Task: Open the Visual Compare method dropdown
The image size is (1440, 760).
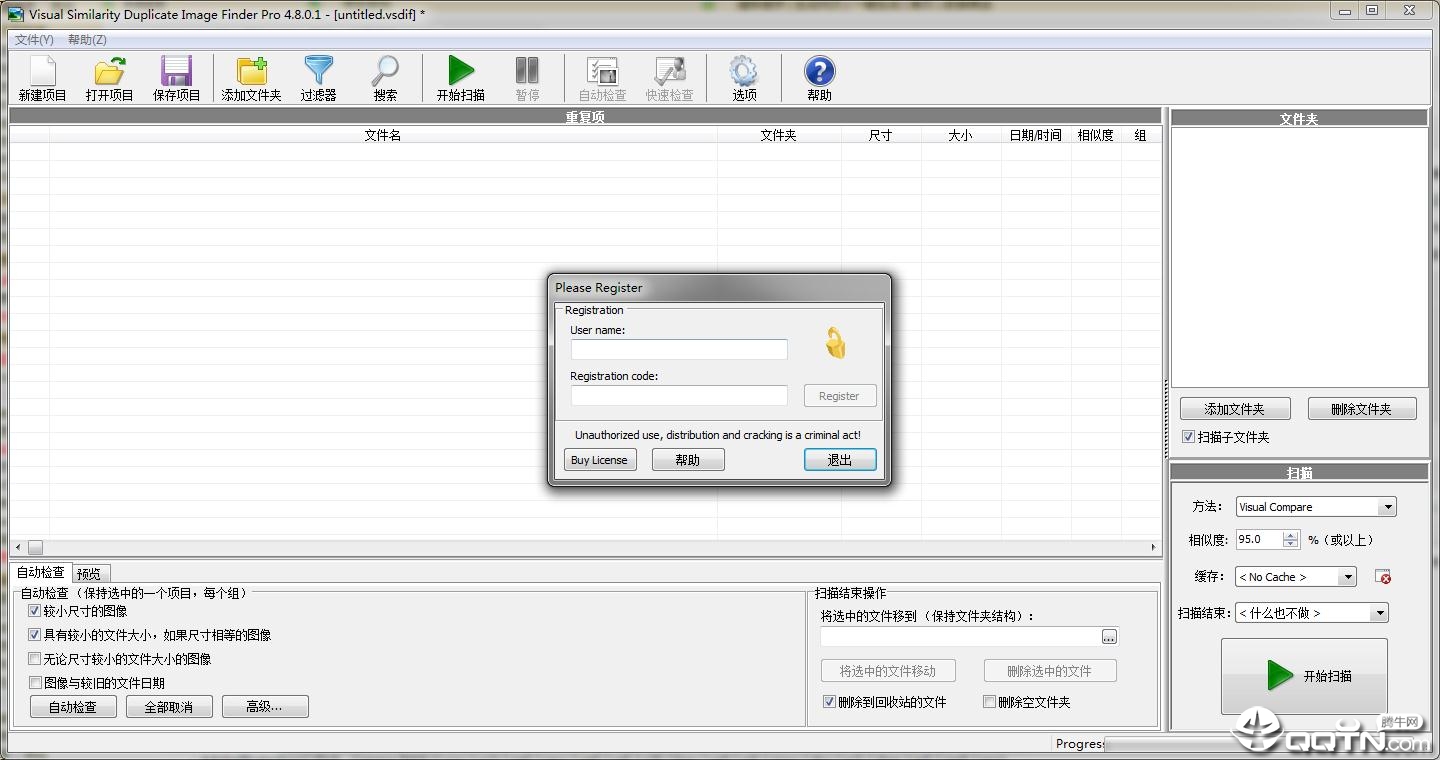Action: click(1389, 506)
